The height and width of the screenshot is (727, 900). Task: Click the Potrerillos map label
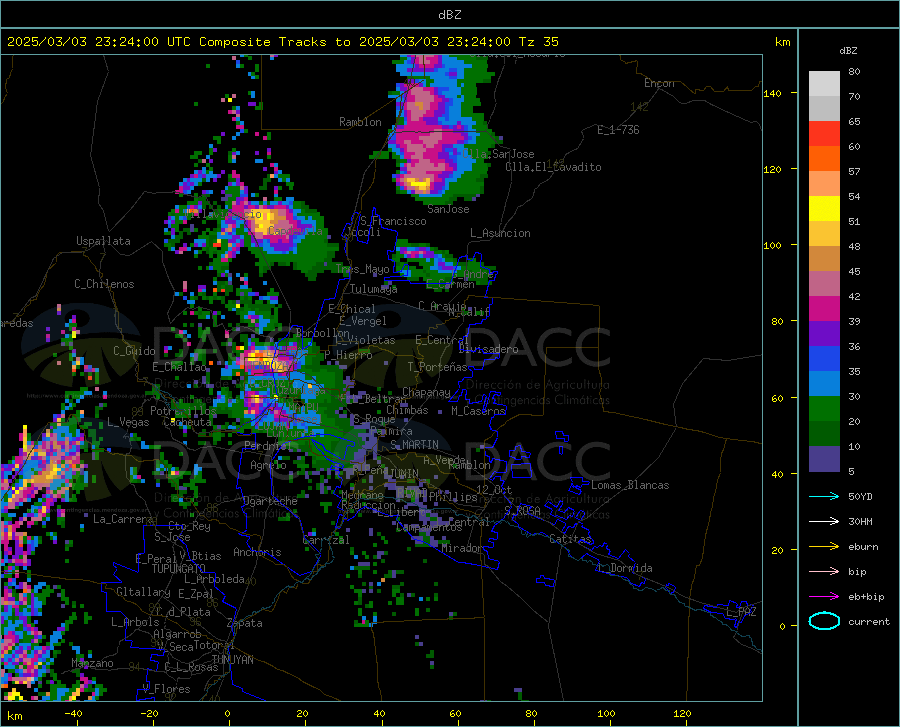183,411
